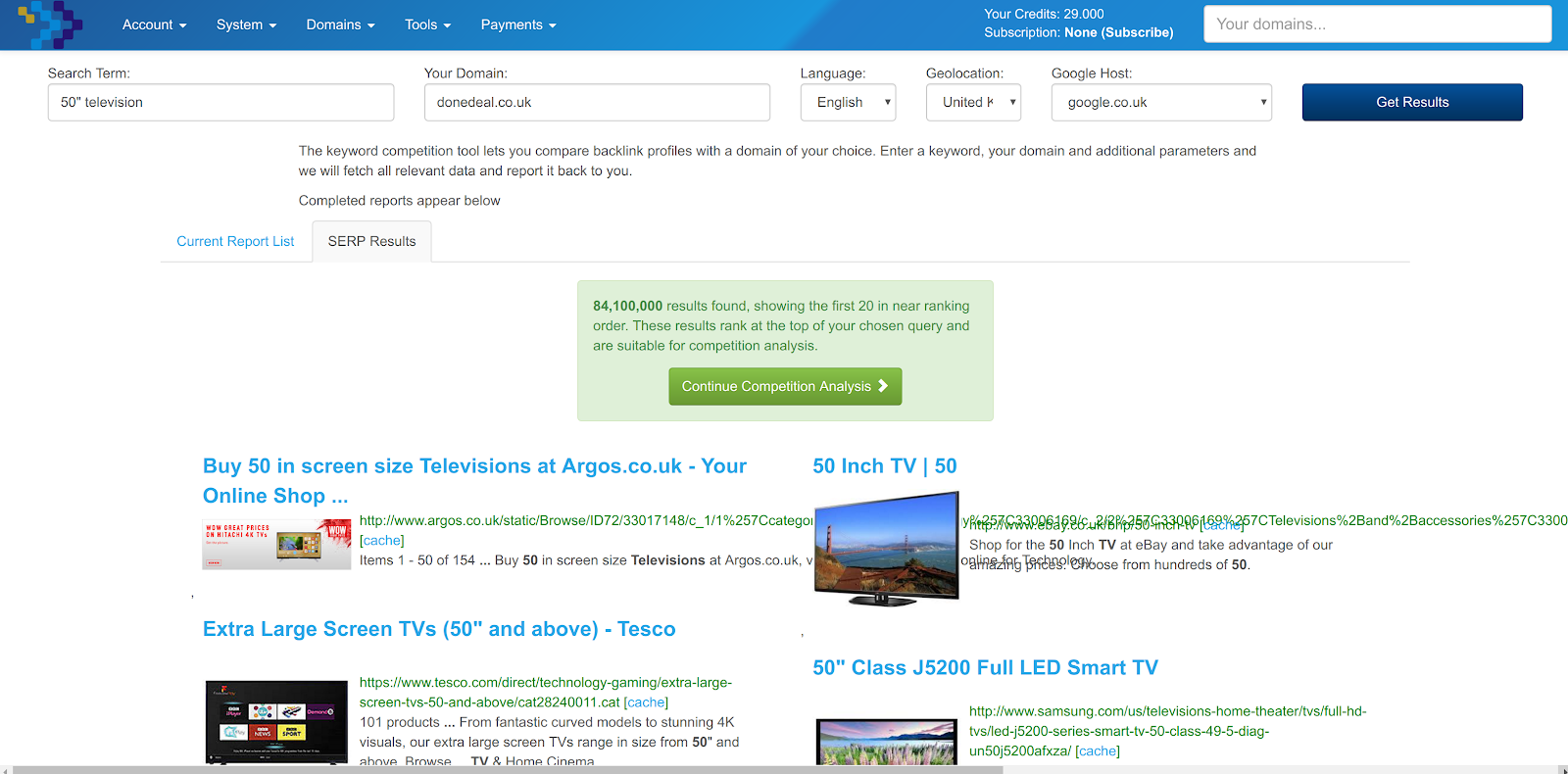Click Continue Competition Analysis button
The width and height of the screenshot is (1568, 774).
point(785,386)
